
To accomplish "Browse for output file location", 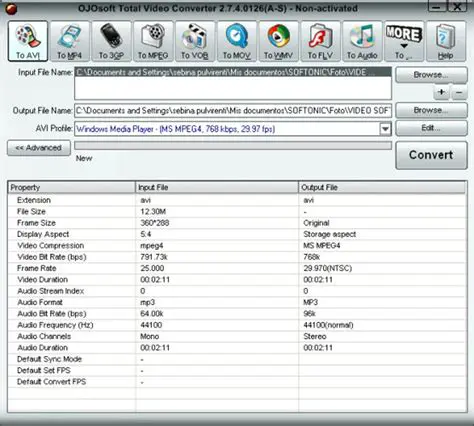I will point(431,110).
